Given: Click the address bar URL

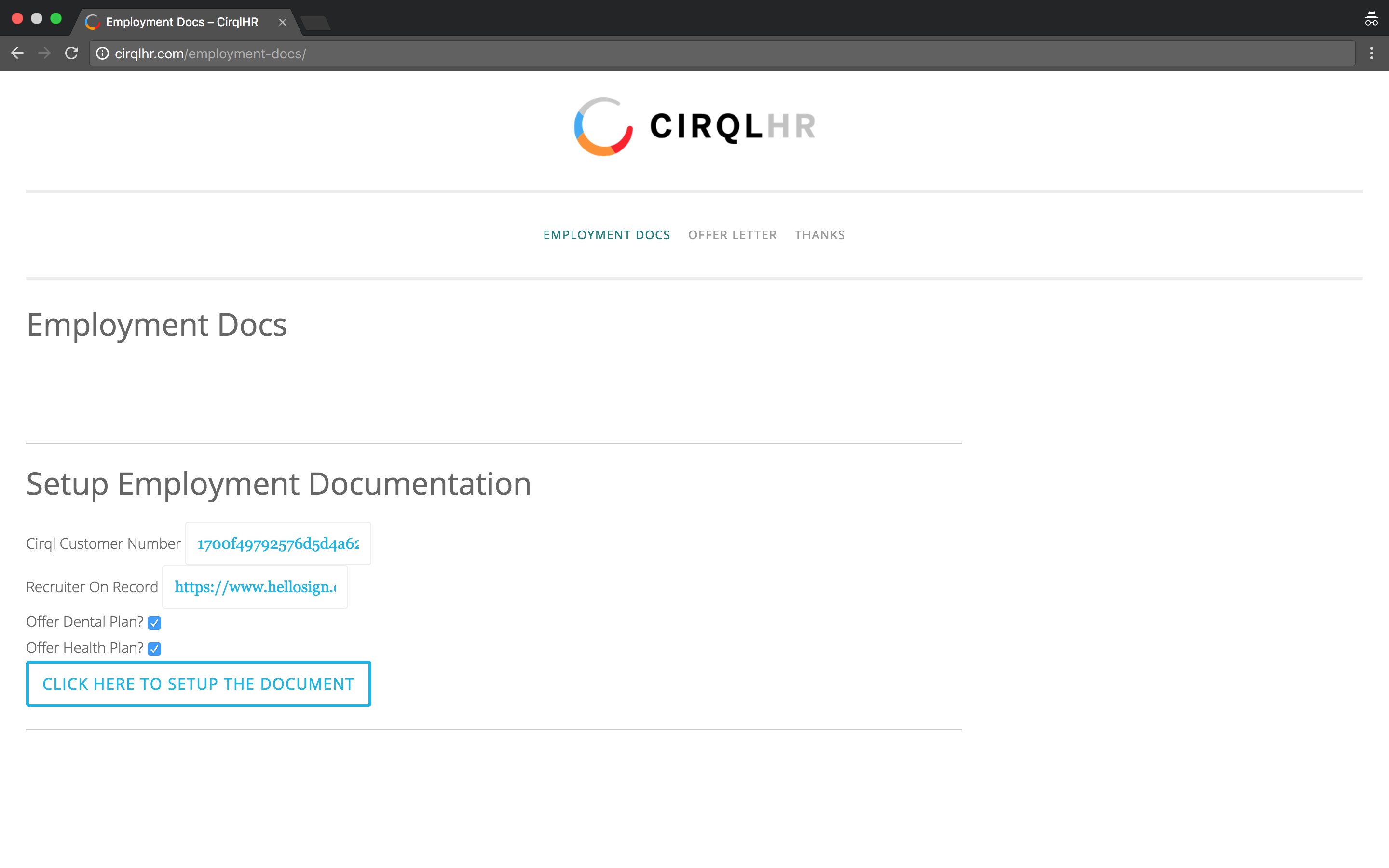Looking at the screenshot, I should pyautogui.click(x=210, y=54).
